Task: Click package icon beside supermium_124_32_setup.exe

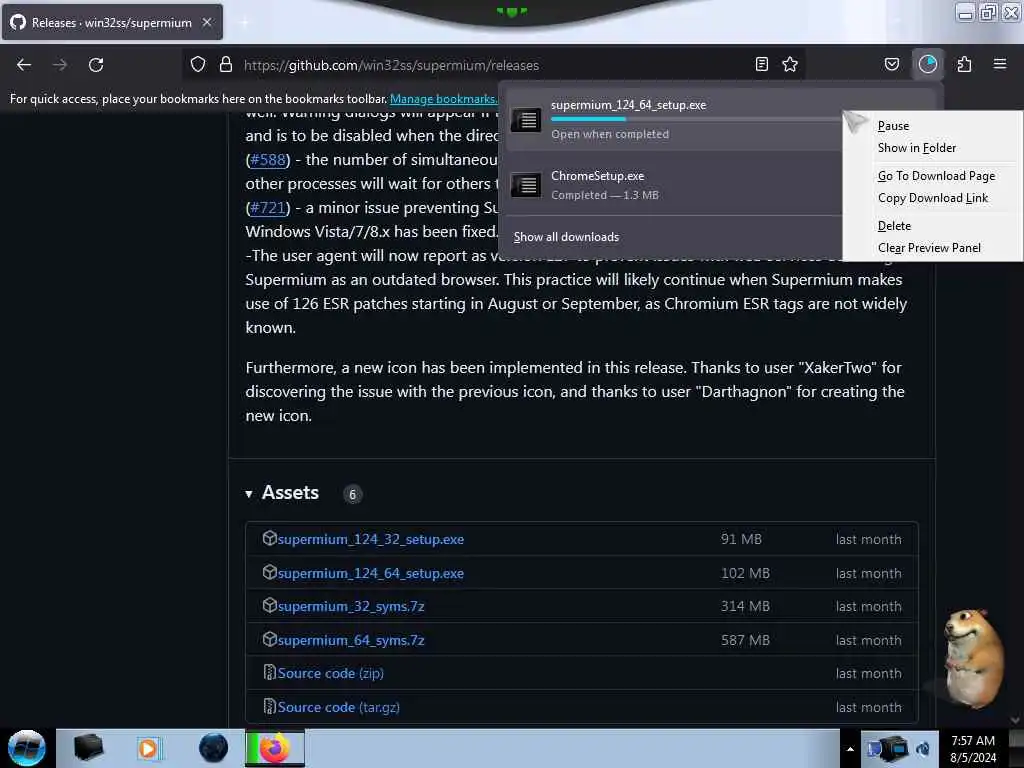Action: (x=270, y=538)
